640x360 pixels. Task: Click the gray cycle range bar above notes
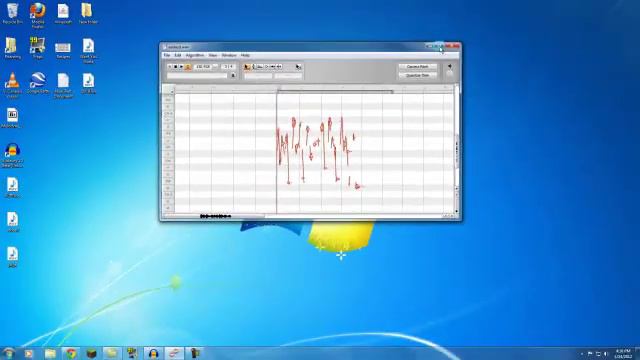pyautogui.click(x=335, y=92)
